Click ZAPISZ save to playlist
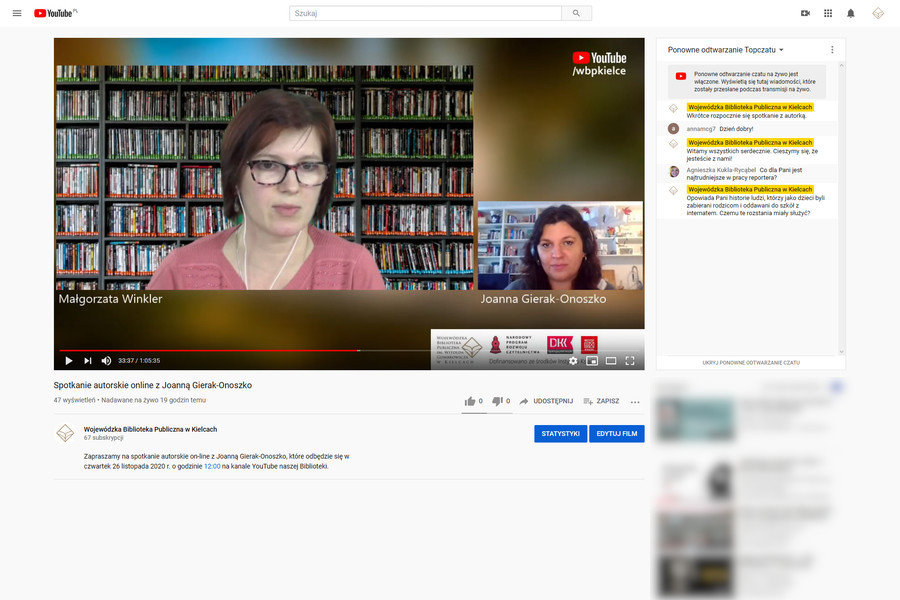The height and width of the screenshot is (600, 900). click(x=602, y=401)
